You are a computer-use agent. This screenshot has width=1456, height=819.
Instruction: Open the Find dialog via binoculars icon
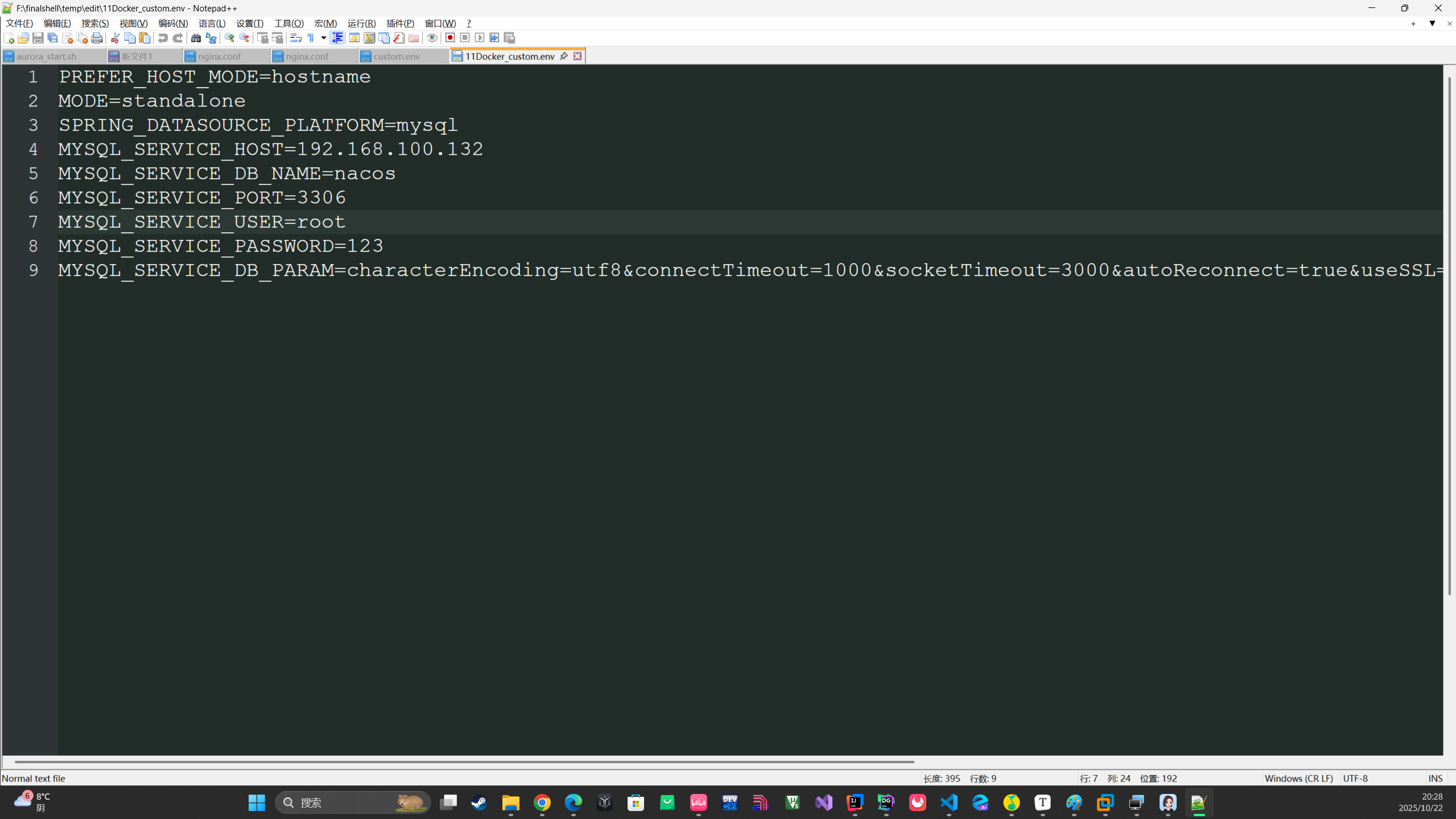click(x=196, y=38)
